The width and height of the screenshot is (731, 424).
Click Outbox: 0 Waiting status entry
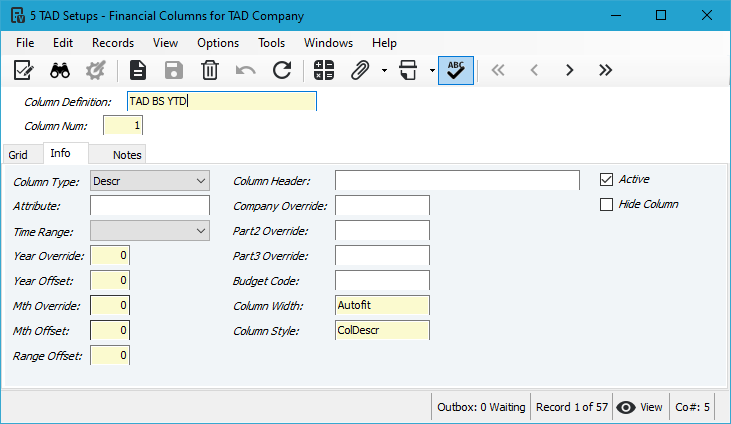click(x=481, y=407)
